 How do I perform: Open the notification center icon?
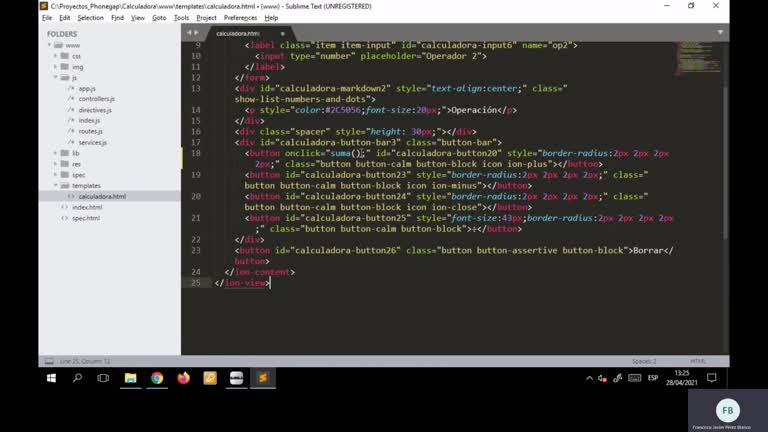(x=712, y=378)
